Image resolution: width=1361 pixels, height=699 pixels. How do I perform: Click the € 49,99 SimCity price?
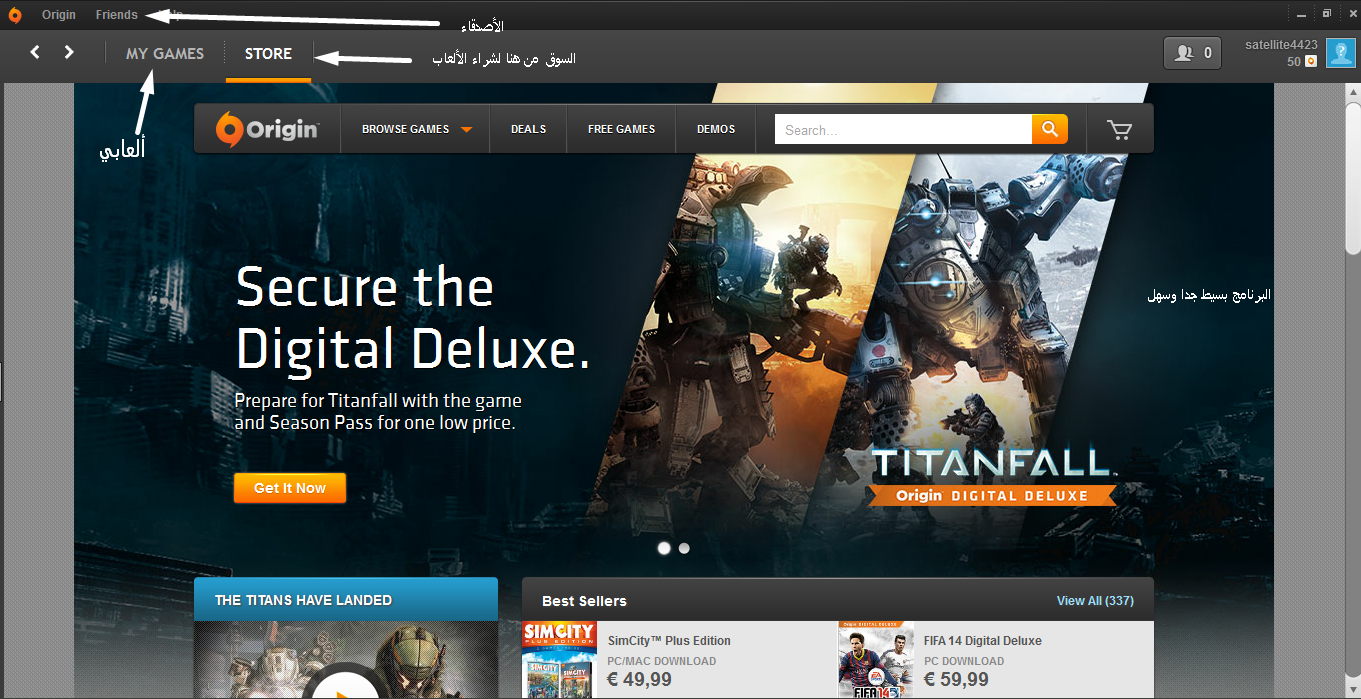640,680
